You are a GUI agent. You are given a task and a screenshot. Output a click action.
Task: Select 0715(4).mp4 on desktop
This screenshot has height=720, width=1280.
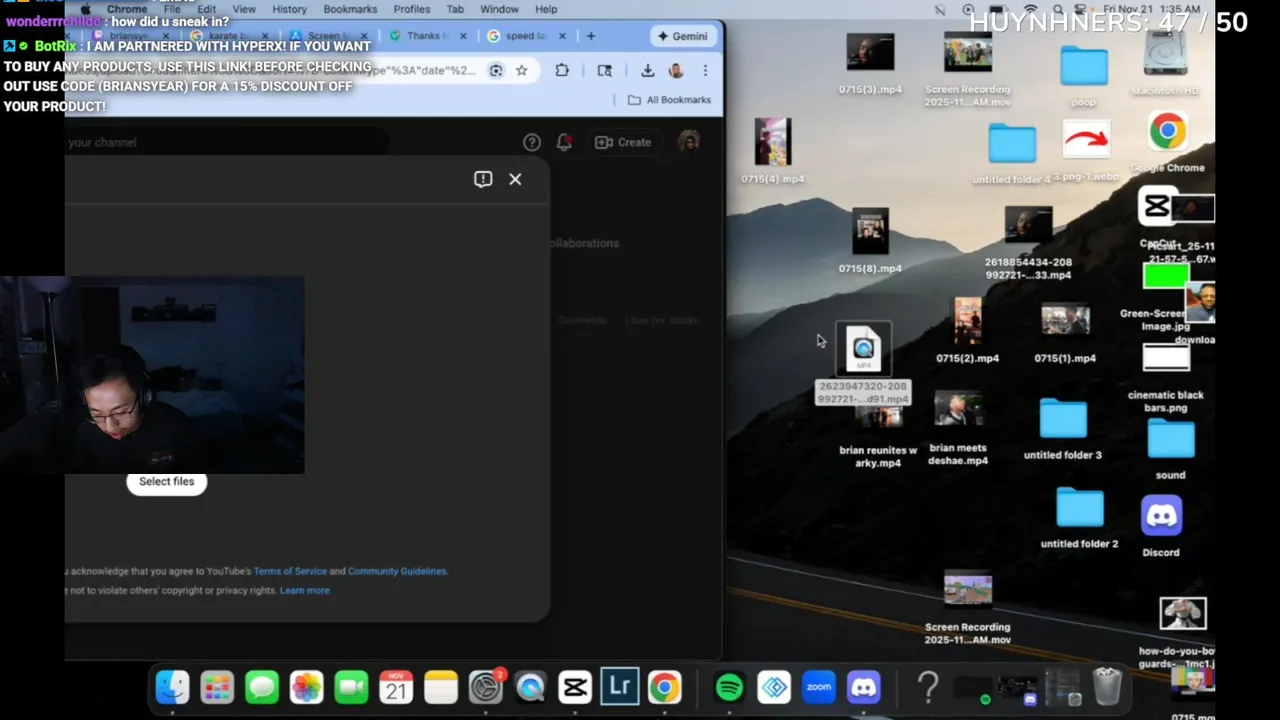(x=773, y=150)
